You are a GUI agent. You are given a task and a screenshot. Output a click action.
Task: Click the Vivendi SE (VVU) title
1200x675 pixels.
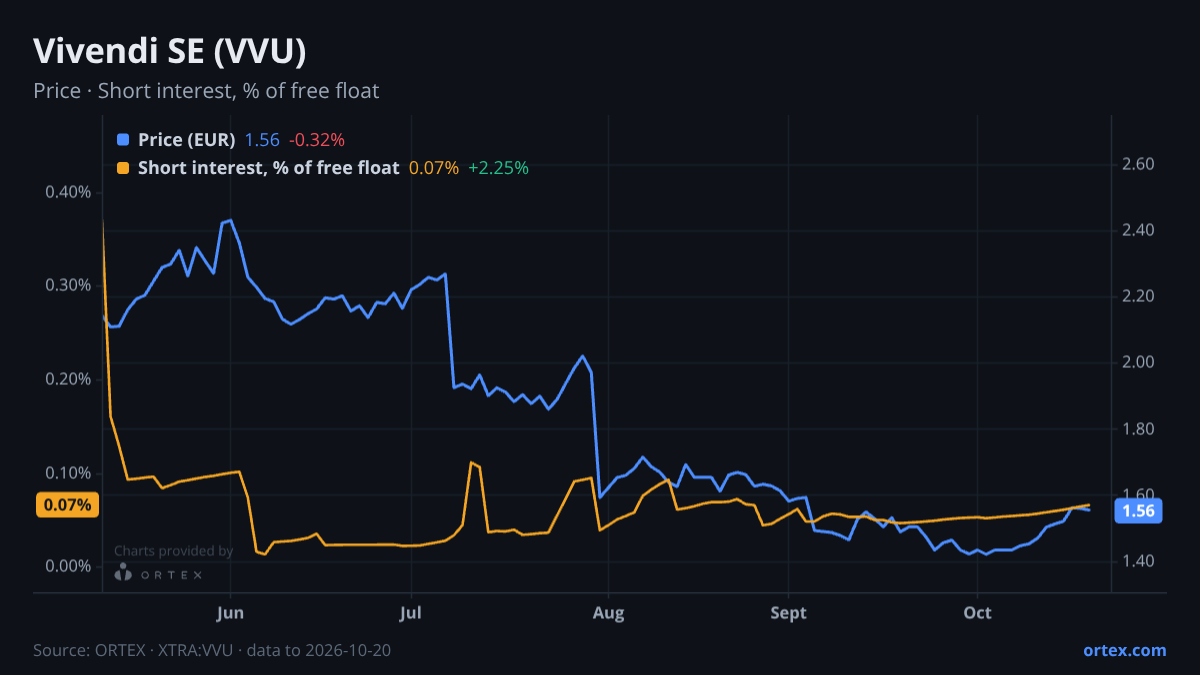[170, 51]
